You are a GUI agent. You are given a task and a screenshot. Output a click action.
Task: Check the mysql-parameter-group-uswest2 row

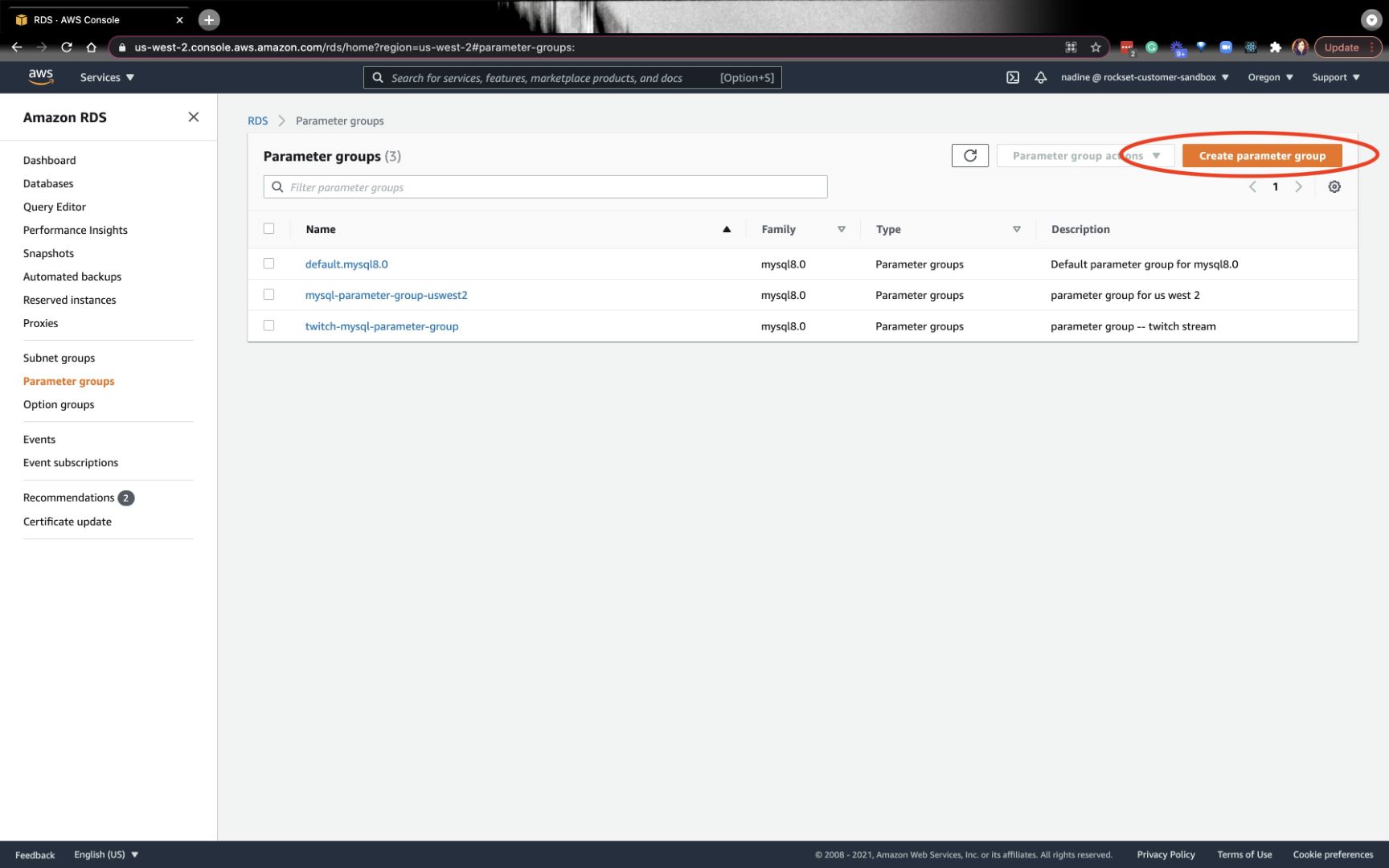[268, 295]
